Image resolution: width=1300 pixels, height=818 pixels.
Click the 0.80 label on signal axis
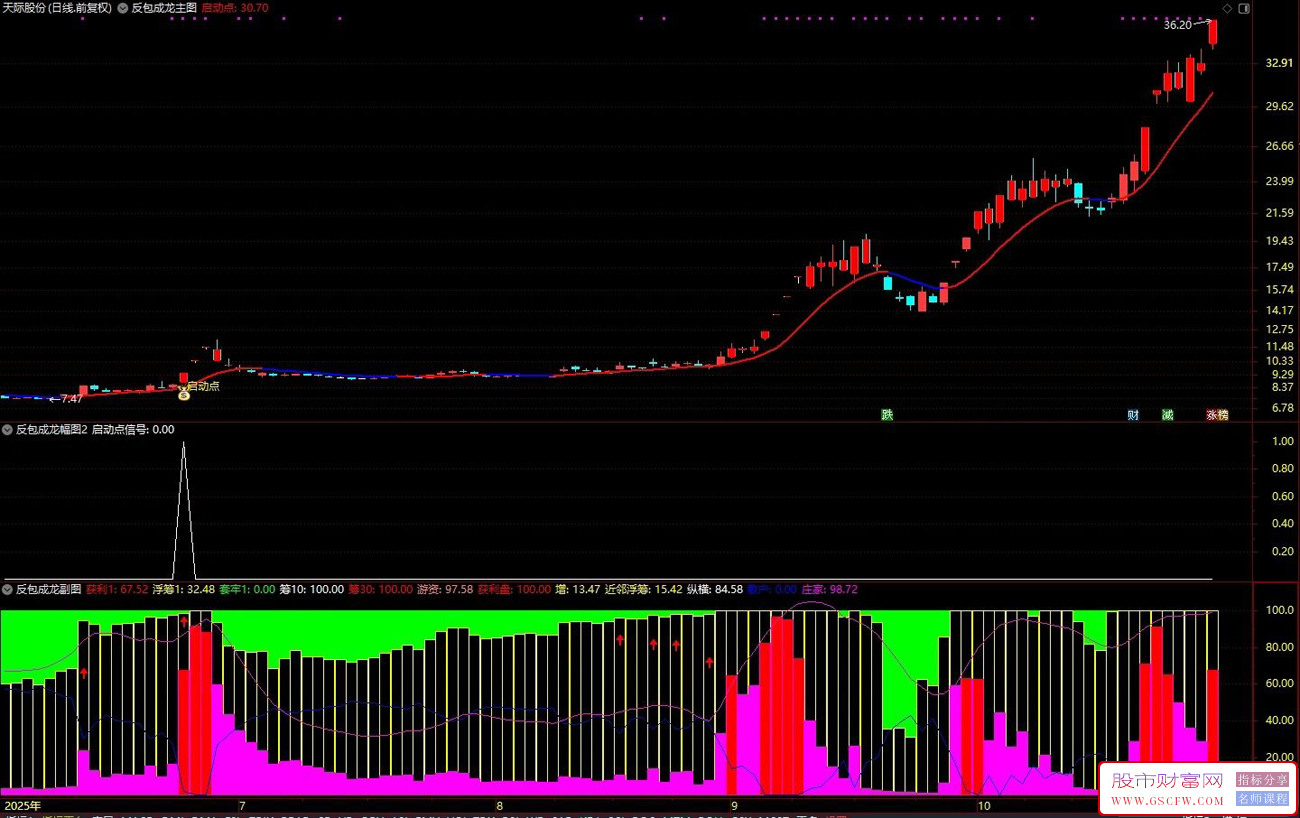click(1283, 468)
